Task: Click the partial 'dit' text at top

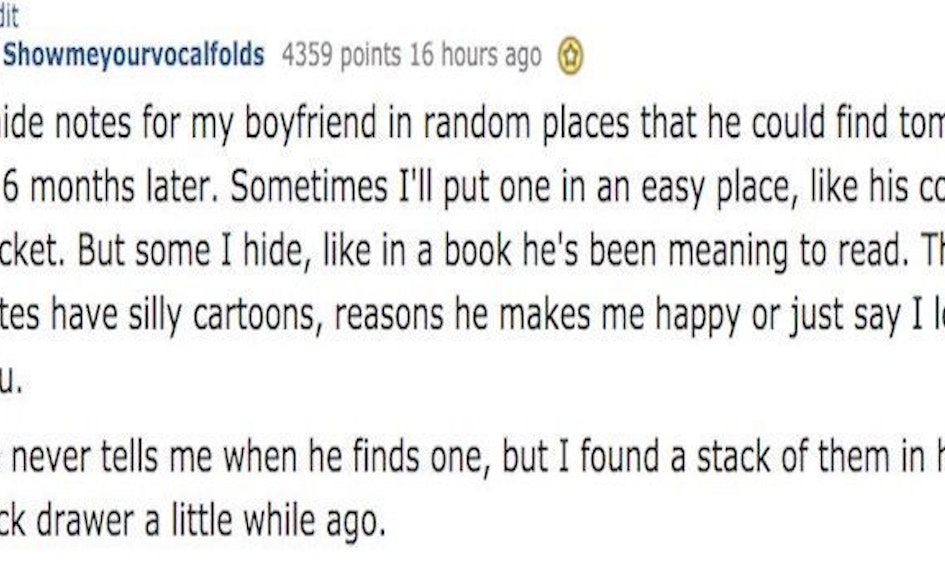Action: 9,14
